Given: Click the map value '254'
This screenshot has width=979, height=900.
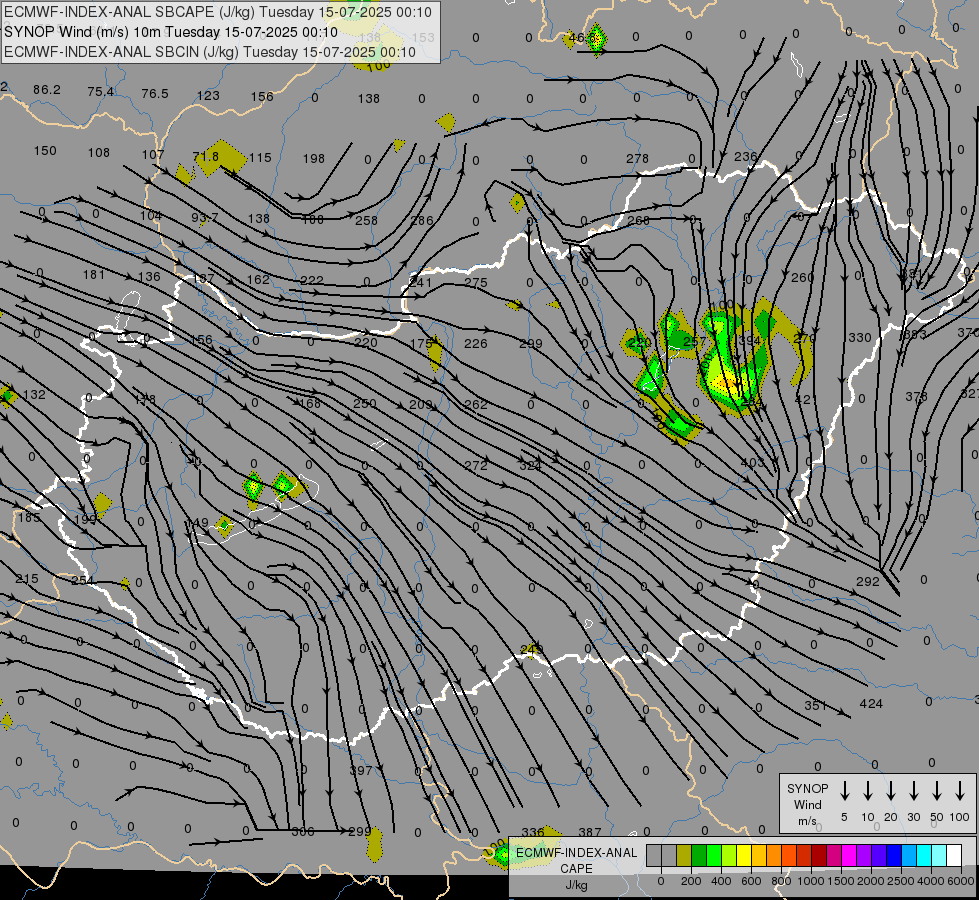Looking at the screenshot, I should coord(82,581).
